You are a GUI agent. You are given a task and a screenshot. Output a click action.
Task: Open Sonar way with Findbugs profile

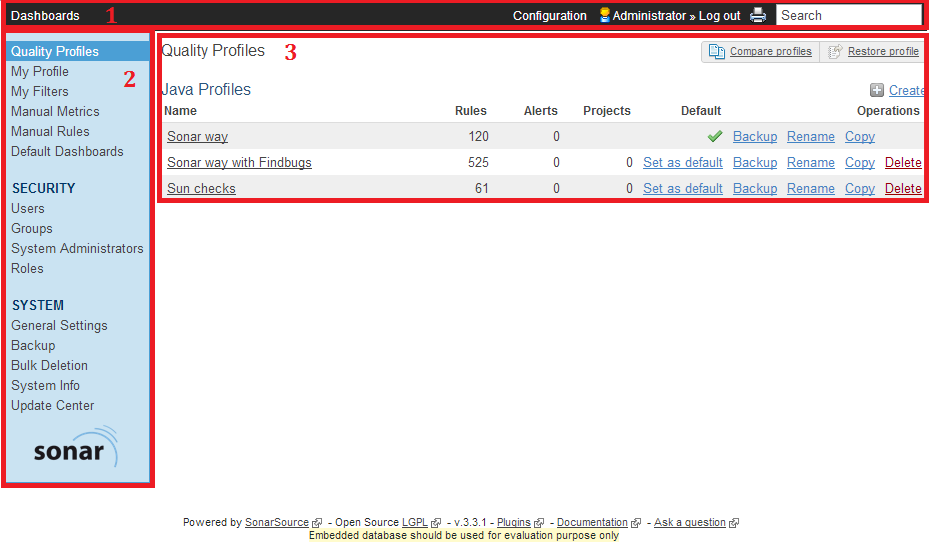[239, 163]
